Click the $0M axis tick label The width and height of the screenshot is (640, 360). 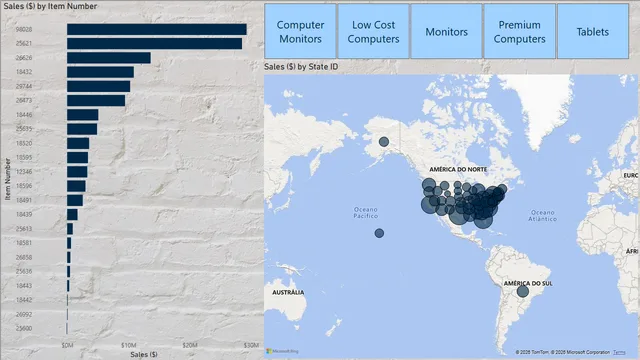67,345
